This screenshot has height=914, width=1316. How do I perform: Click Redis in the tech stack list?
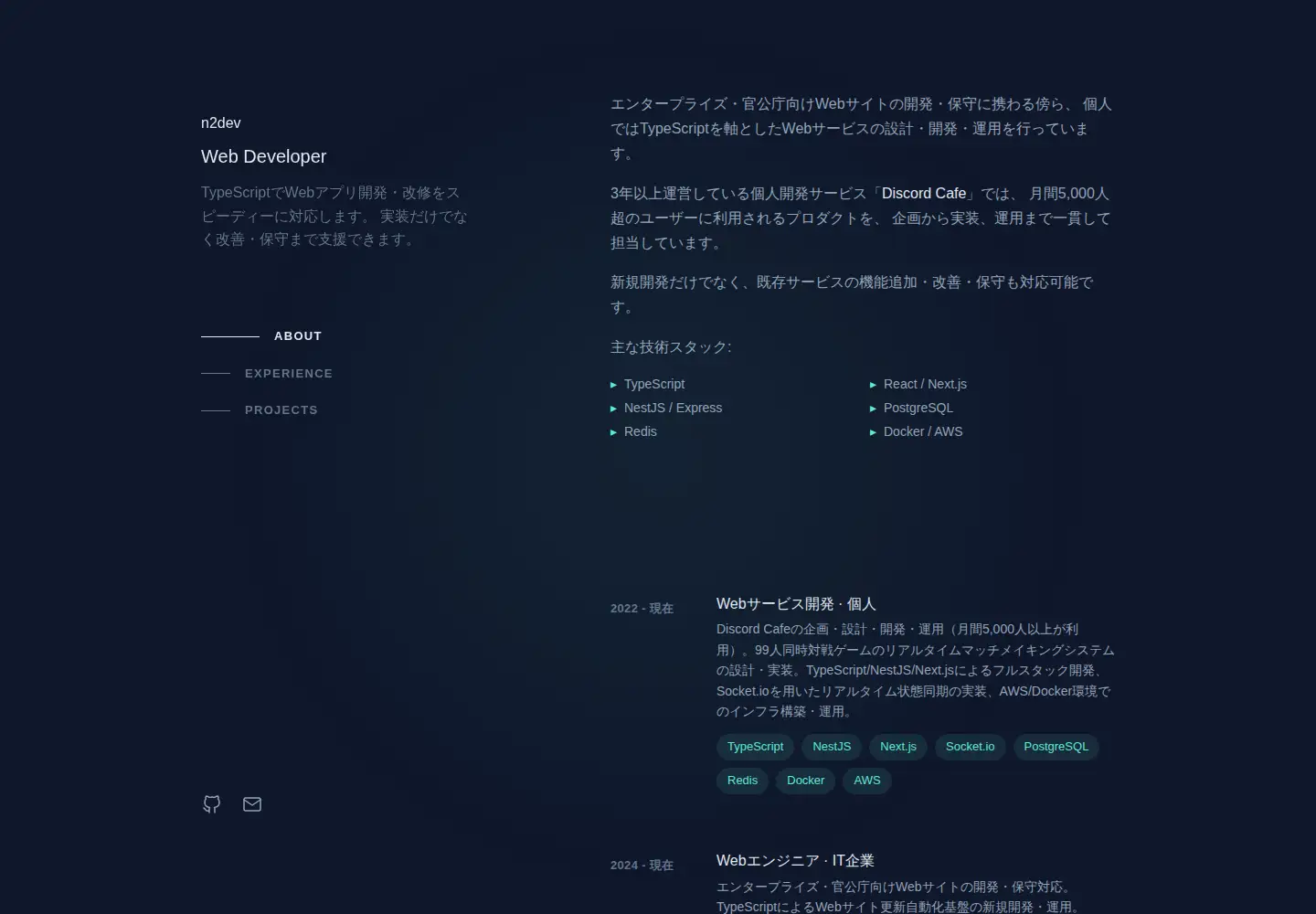coord(640,432)
